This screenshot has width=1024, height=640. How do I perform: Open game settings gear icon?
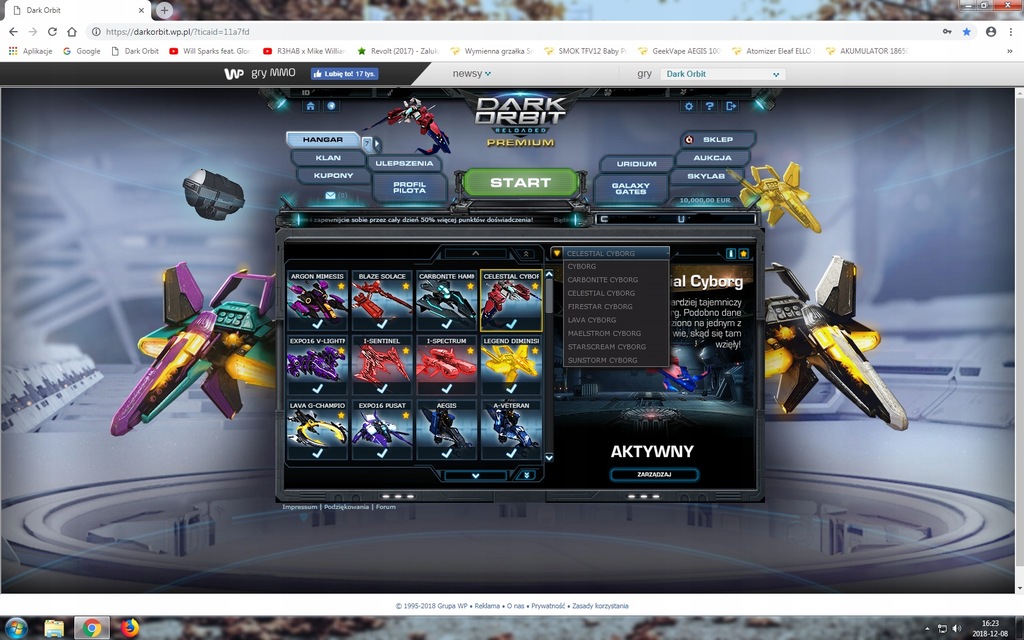689,106
